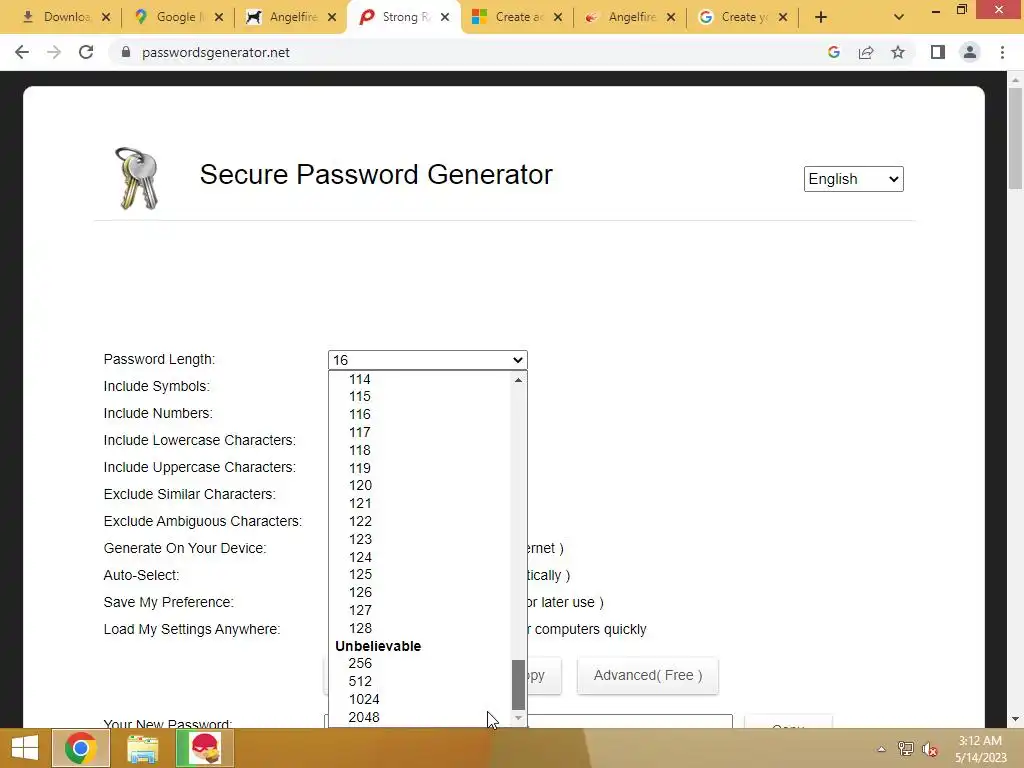The image size is (1024, 768).
Task: Open the network tray icon
Action: click(905, 749)
